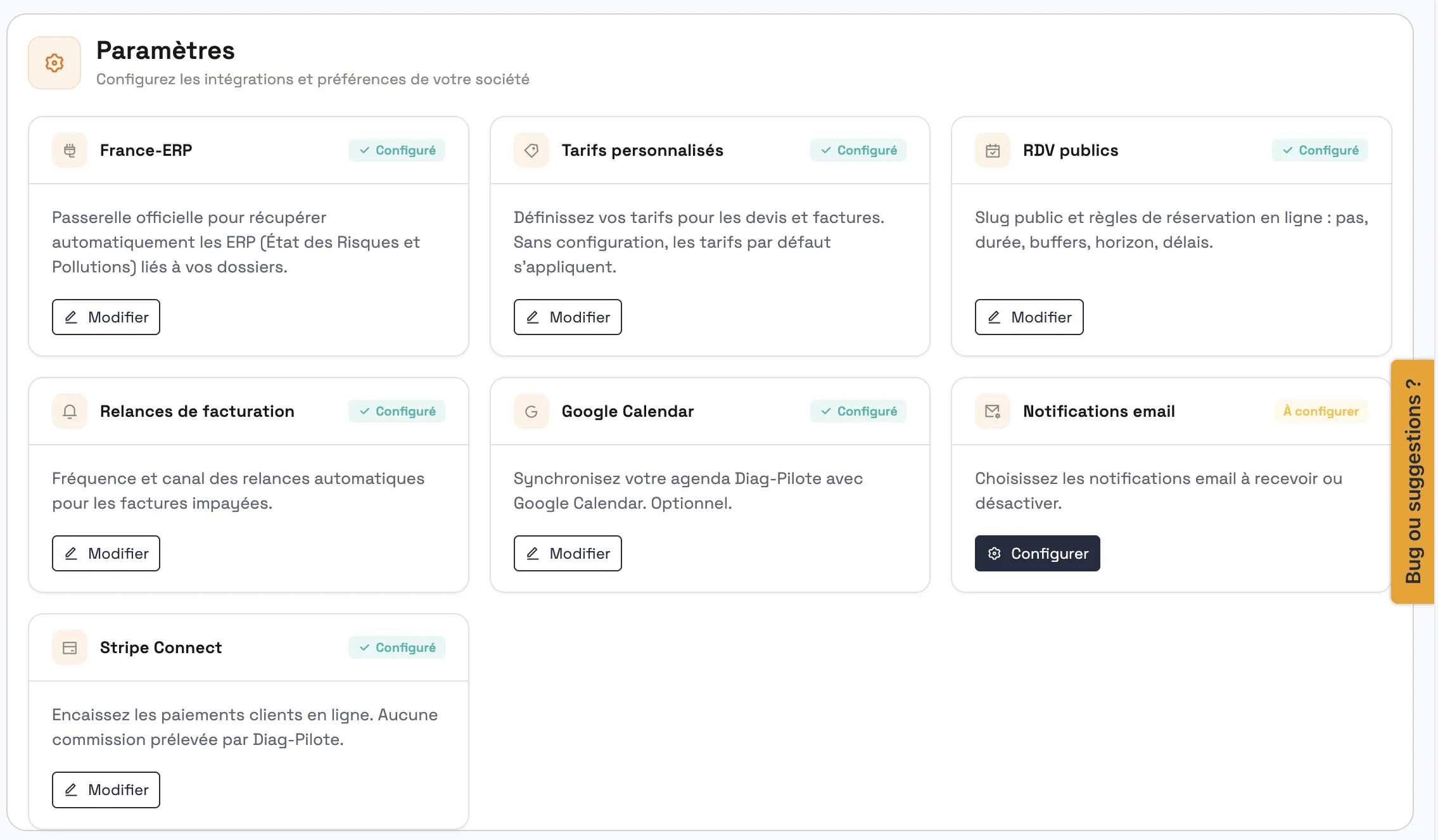The image size is (1438, 840).
Task: Click the Tarifs personnalisés tag icon
Action: [x=531, y=150]
